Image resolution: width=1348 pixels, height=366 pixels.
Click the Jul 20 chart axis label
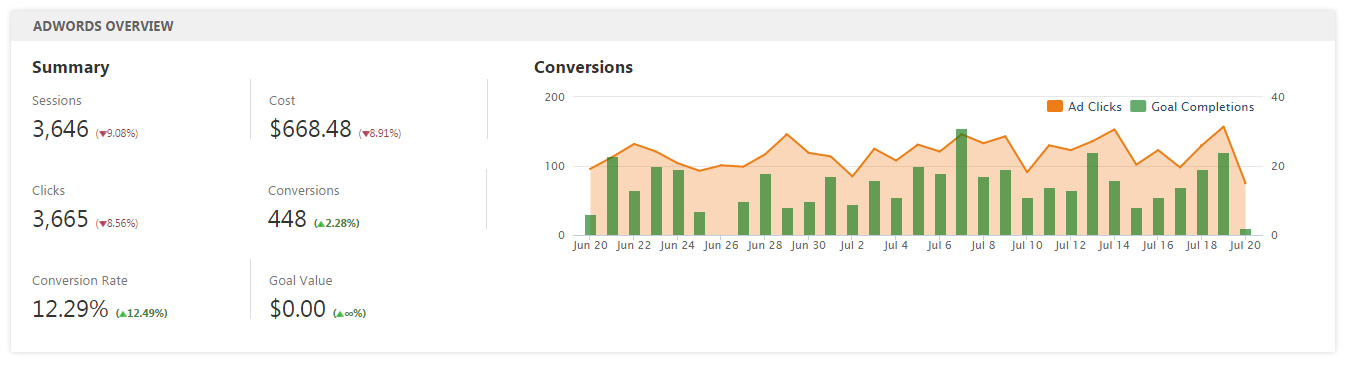(1244, 245)
